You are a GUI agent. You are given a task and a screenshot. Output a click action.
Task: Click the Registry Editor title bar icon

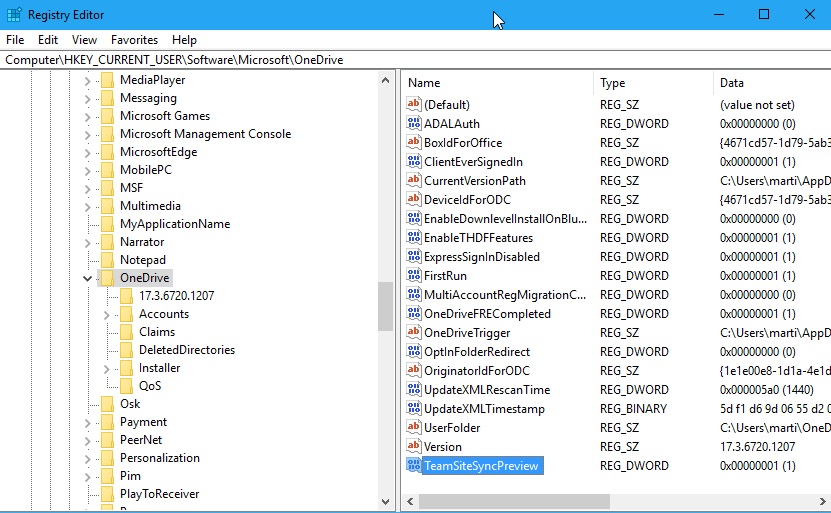click(x=14, y=15)
